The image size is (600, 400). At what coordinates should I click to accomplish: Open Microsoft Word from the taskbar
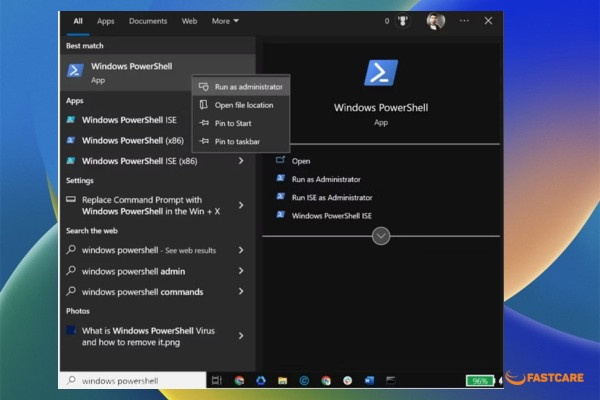369,380
